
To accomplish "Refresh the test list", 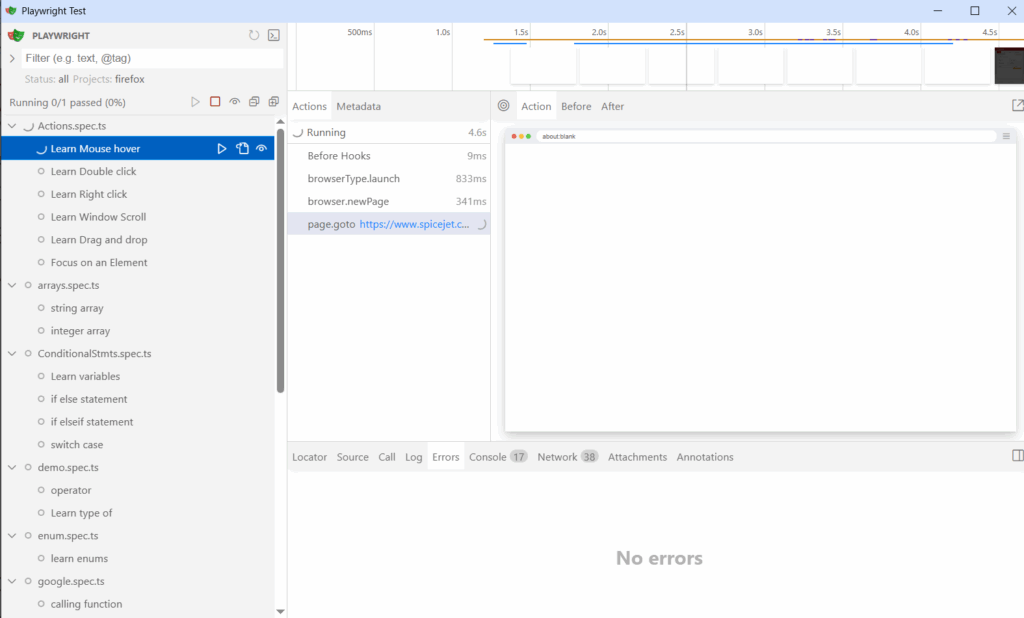I will point(253,34).
